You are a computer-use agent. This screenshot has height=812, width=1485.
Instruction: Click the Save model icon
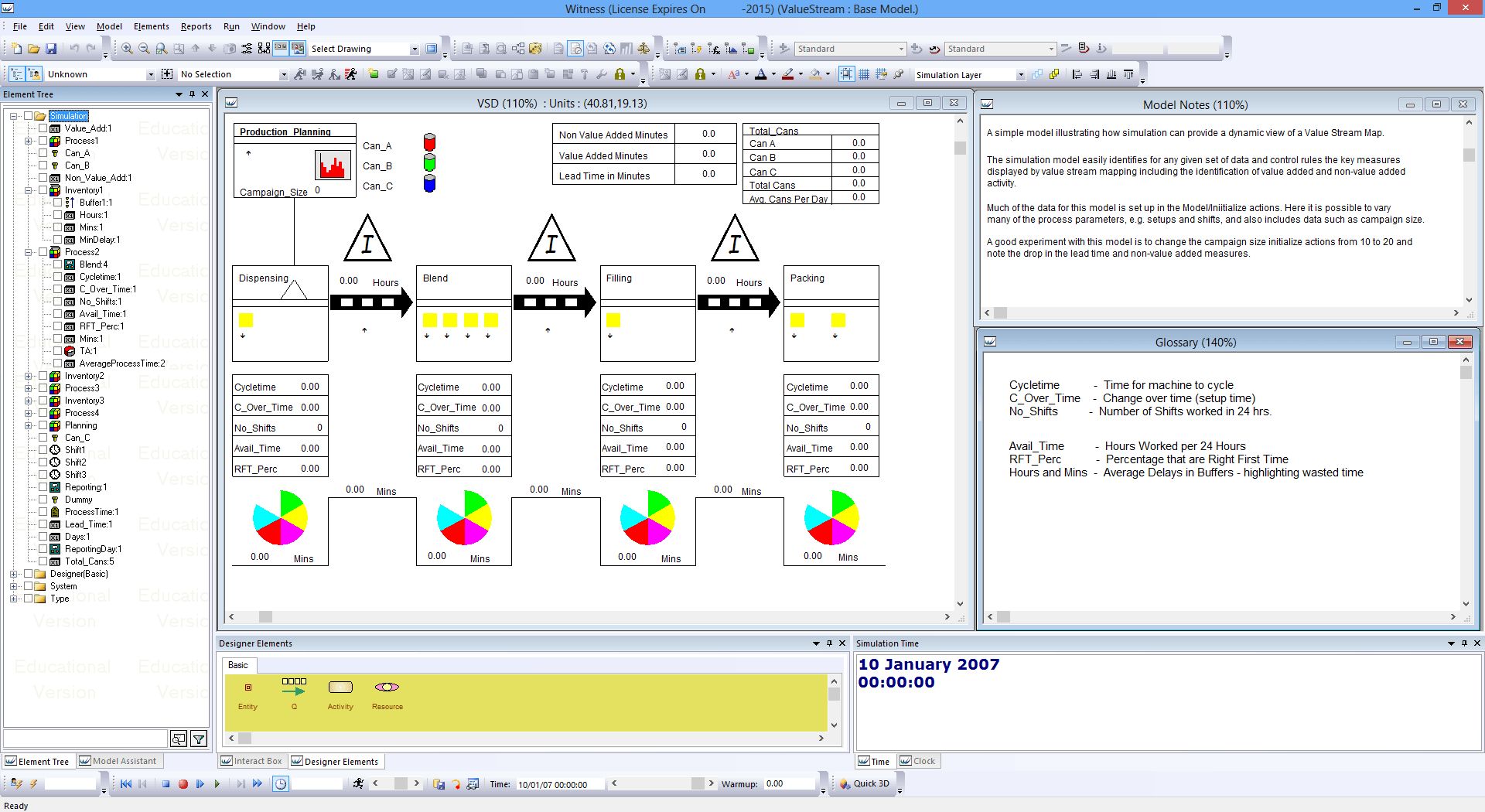click(x=53, y=48)
